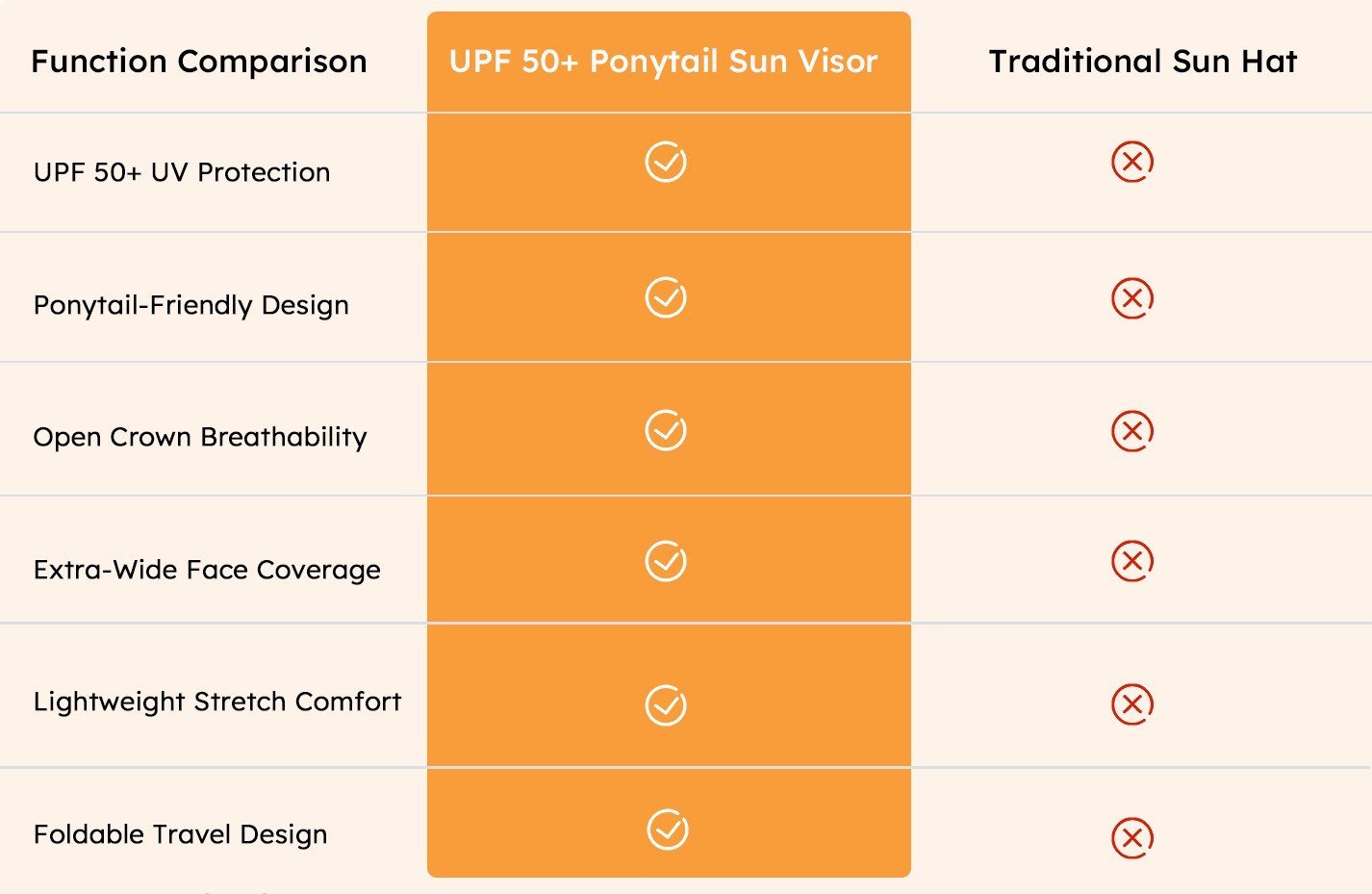The width and height of the screenshot is (1372, 894).
Task: Click the red X in Ponytail-Friendly Design row
Action: pos(1132,298)
